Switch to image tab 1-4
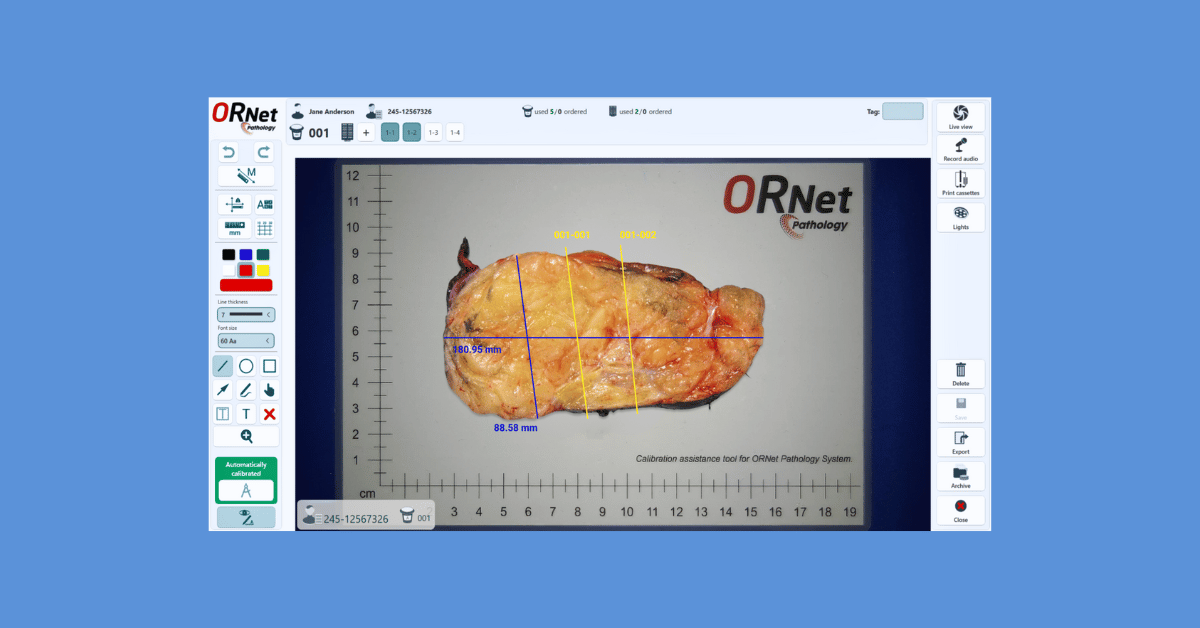 click(x=455, y=132)
